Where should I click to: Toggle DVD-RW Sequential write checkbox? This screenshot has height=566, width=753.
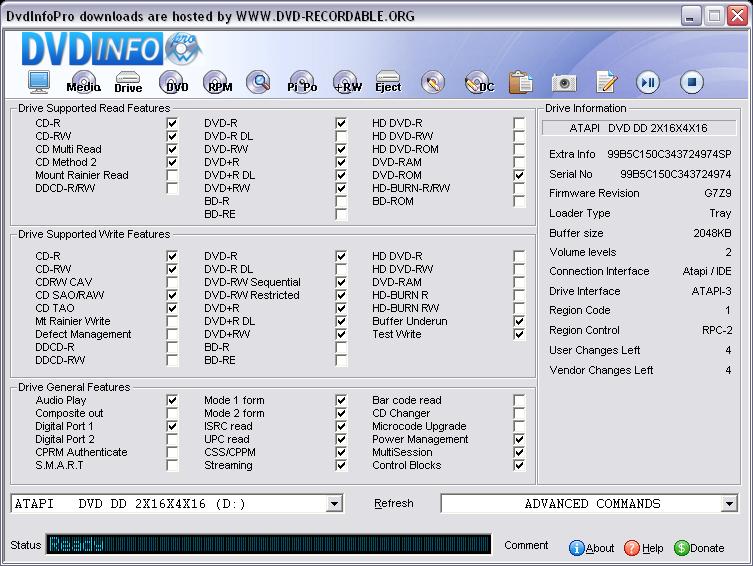[341, 282]
